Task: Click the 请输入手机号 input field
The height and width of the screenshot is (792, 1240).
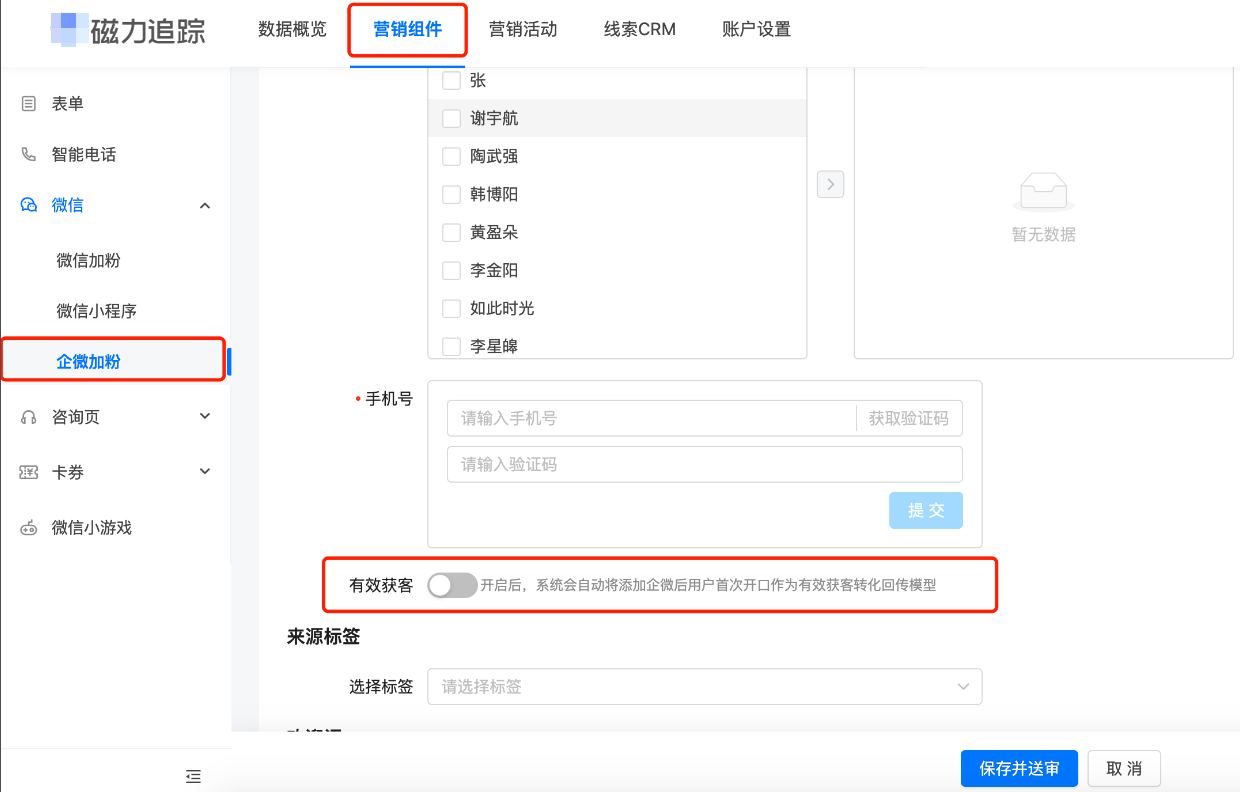Action: click(650, 418)
